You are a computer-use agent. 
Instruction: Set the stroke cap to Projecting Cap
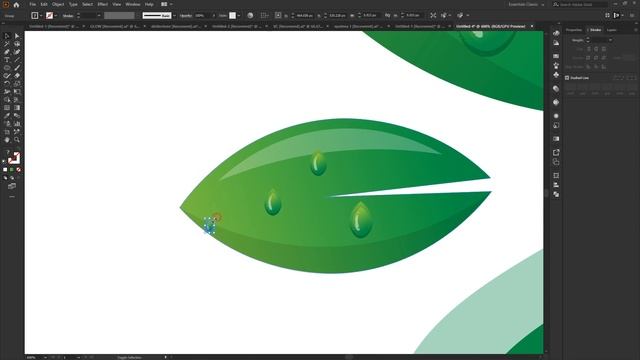pyautogui.click(x=604, y=49)
